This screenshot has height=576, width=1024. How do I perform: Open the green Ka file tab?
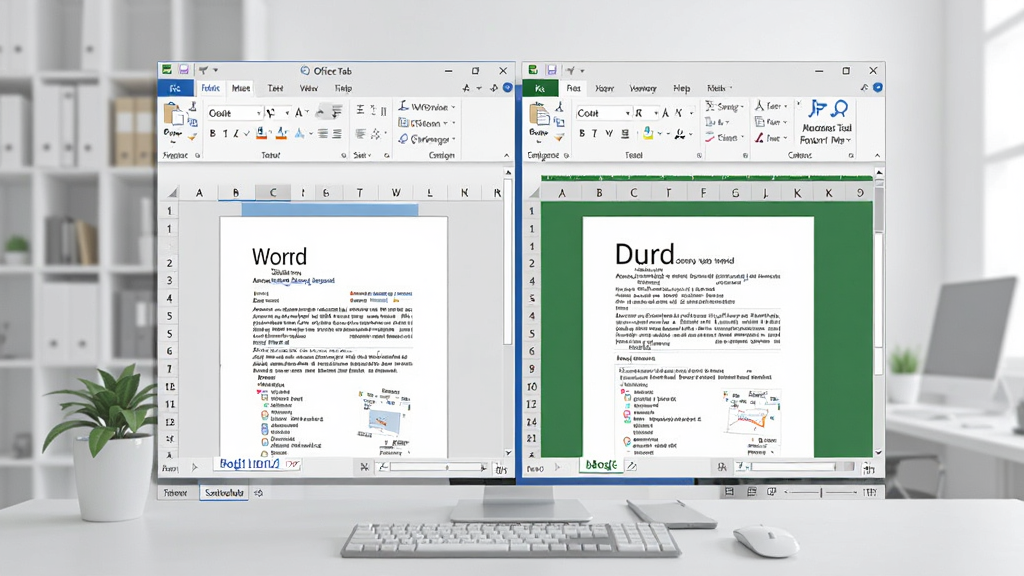539,88
